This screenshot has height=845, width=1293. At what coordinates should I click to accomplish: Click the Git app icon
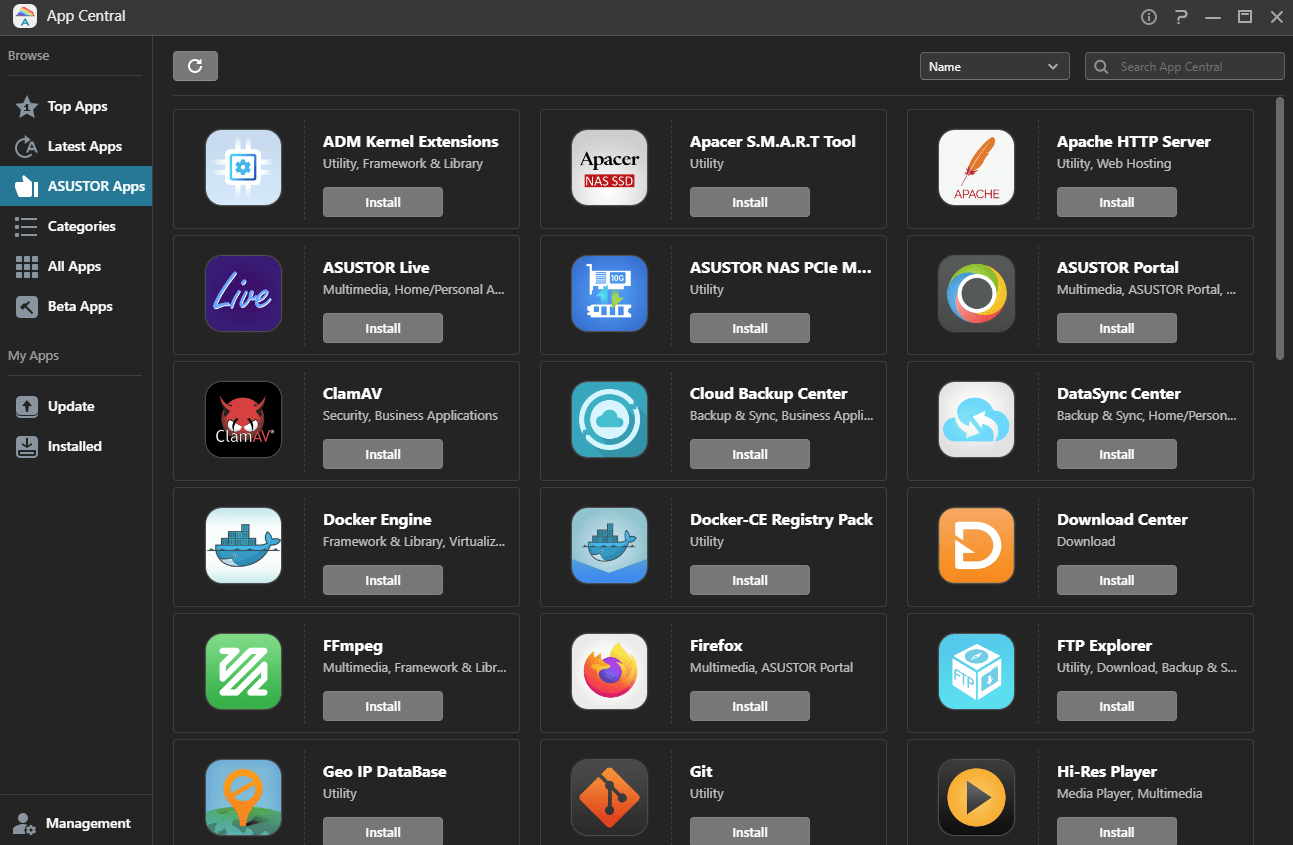point(610,798)
